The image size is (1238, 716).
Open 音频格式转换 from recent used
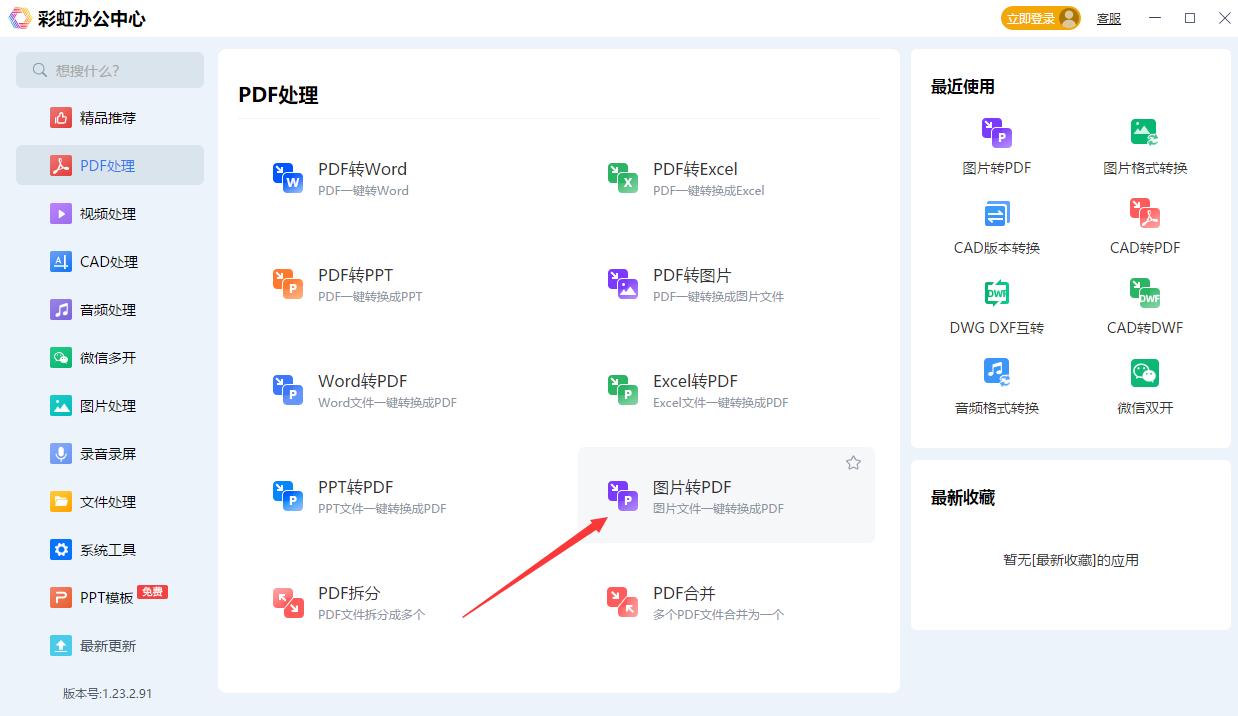coord(996,373)
